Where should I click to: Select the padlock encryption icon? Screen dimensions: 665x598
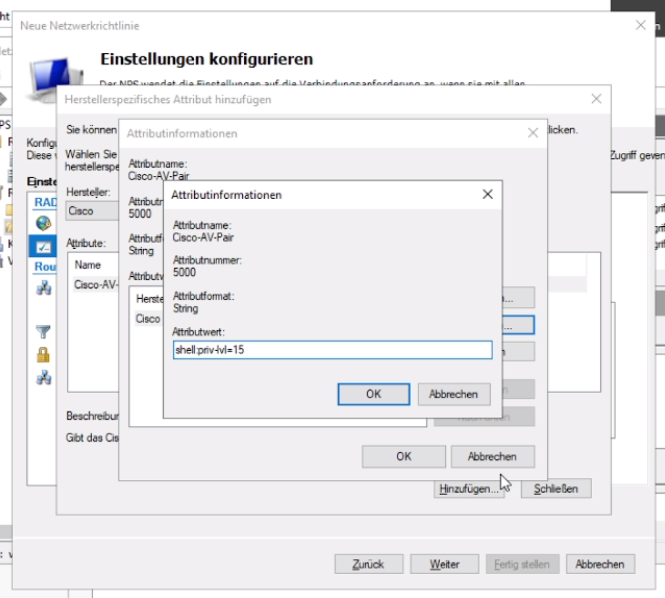43,355
